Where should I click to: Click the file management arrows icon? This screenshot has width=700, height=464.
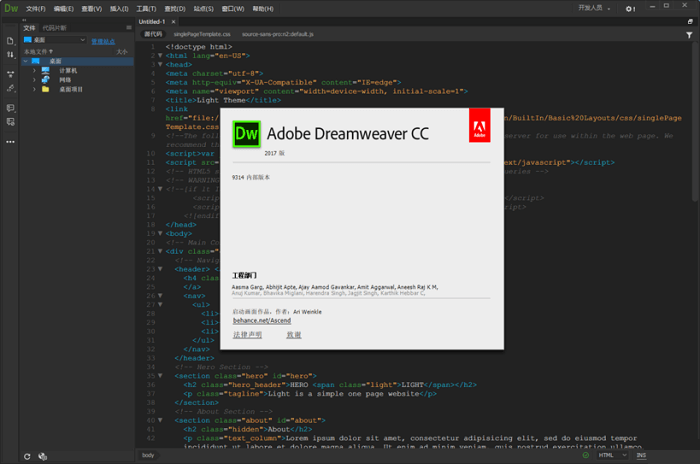10,54
